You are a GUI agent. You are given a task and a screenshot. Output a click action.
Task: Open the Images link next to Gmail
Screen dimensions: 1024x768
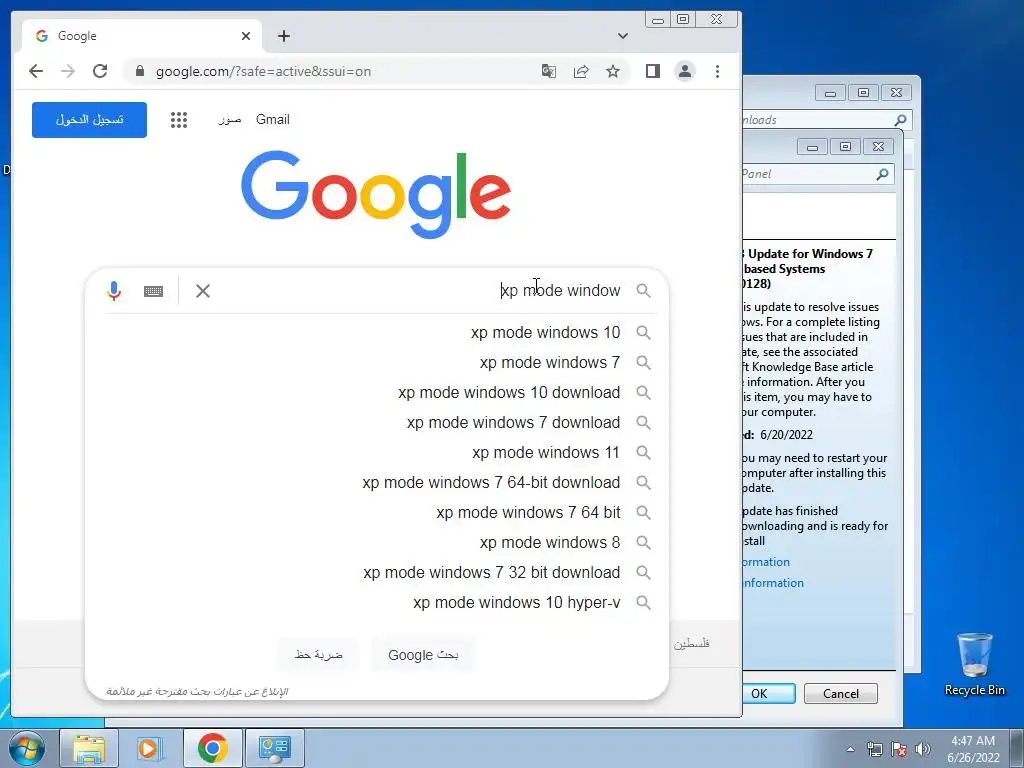tap(230, 120)
